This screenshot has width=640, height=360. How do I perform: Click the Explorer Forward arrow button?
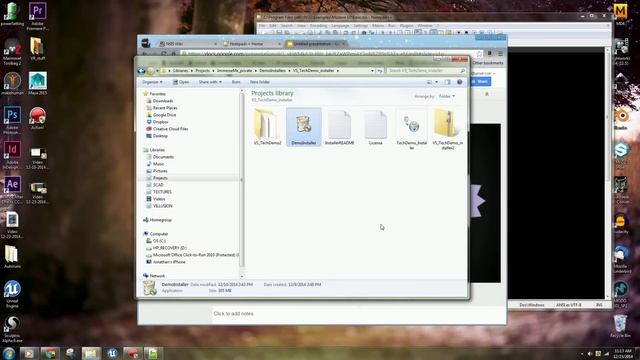coord(150,71)
